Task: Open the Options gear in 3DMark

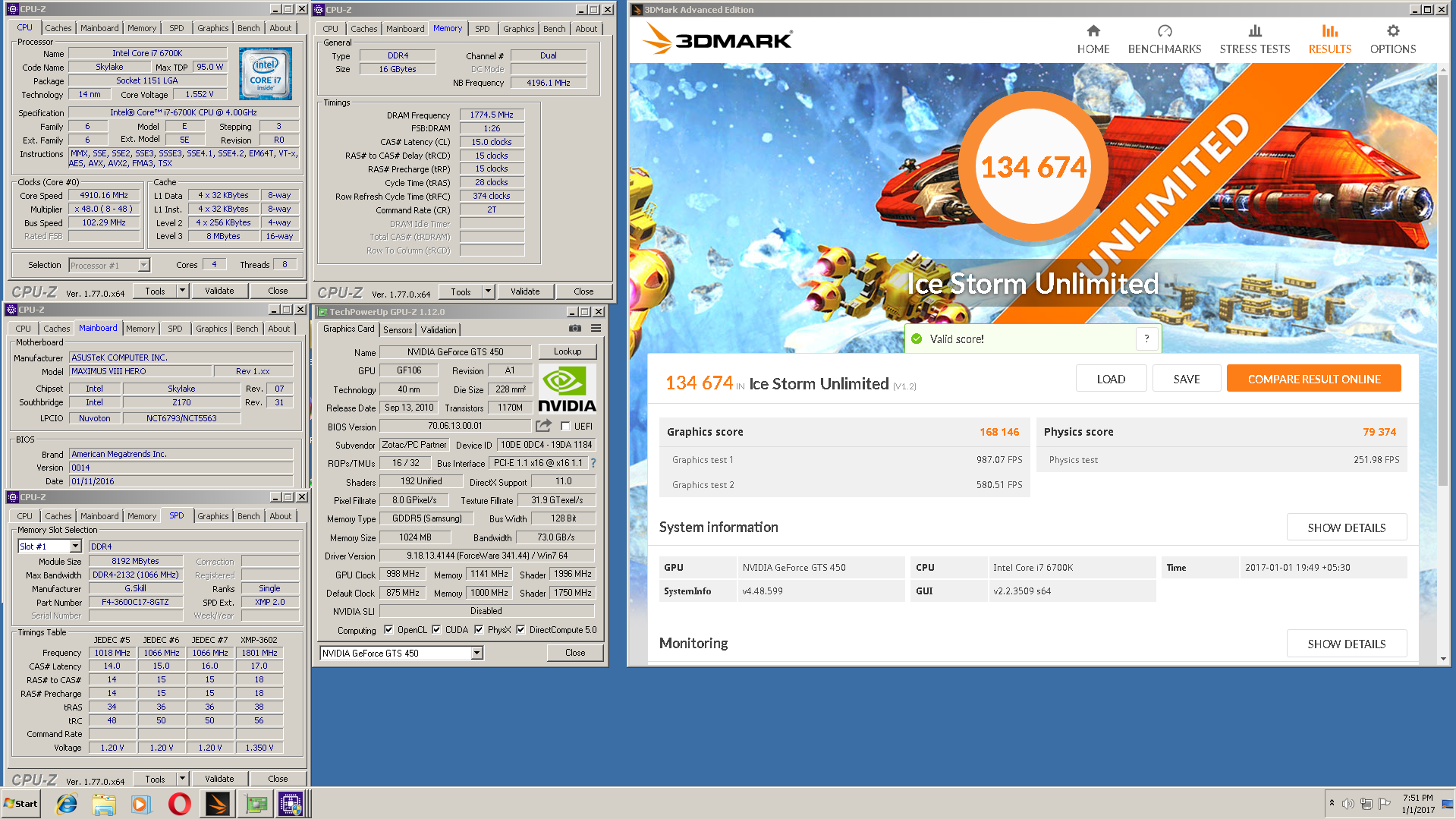Action: [x=1393, y=31]
